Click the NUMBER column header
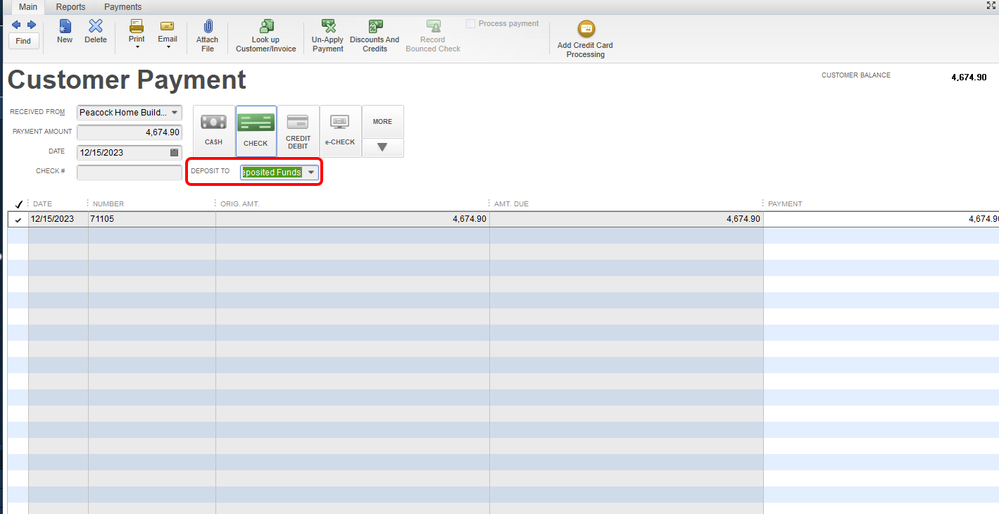This screenshot has width=999, height=514. [108, 204]
